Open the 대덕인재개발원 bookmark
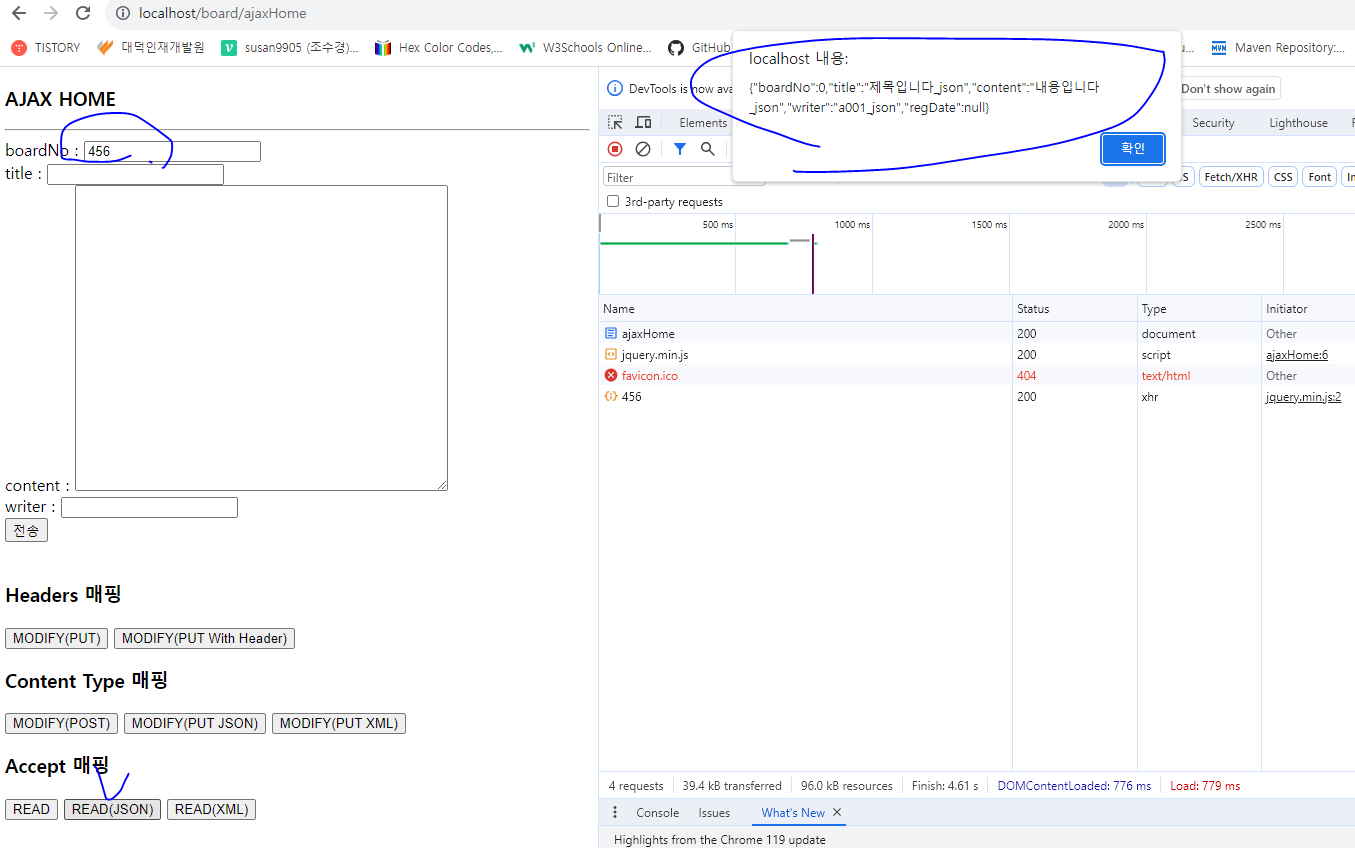Viewport: 1355px width, 848px height. [x=151, y=47]
